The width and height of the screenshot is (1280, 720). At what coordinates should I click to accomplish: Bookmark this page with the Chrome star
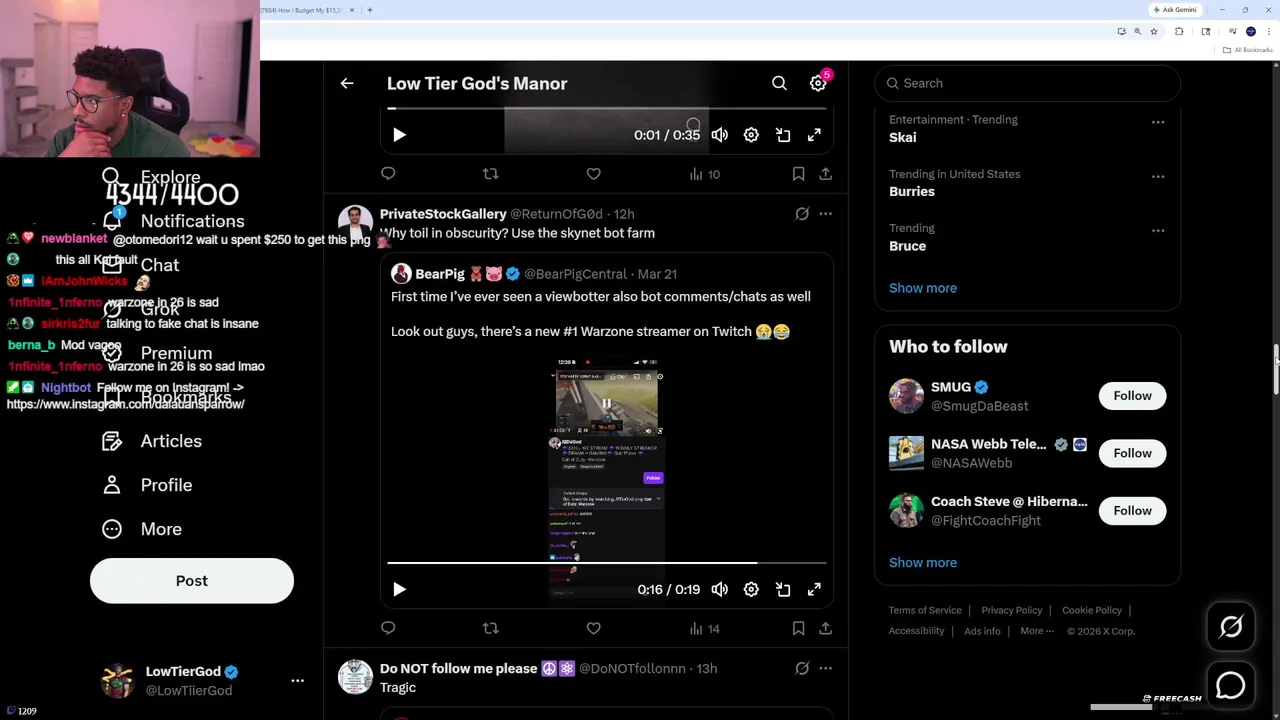[1154, 32]
